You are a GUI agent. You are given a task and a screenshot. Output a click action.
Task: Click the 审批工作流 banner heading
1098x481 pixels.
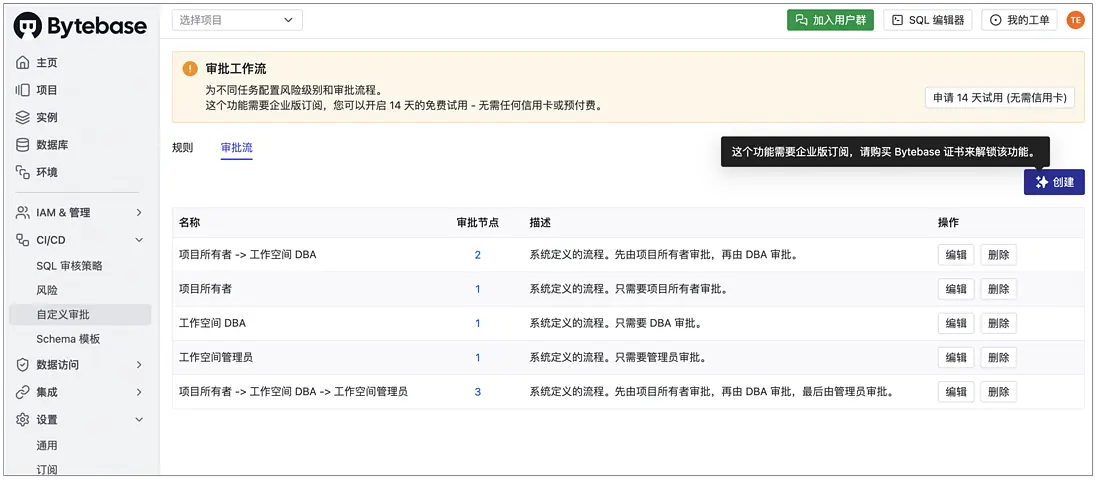pos(236,69)
